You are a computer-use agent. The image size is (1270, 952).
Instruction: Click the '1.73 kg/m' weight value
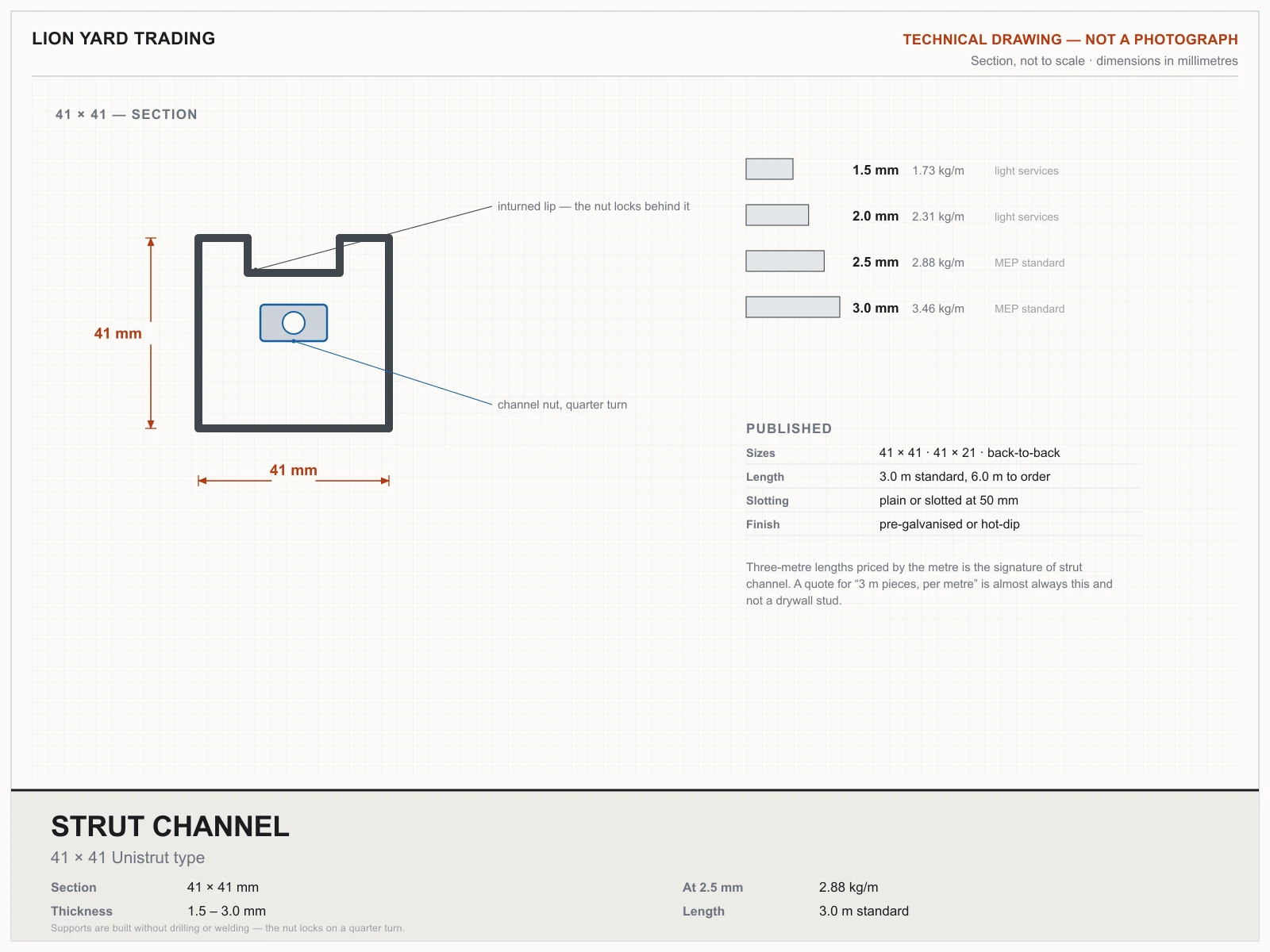pyautogui.click(x=938, y=171)
